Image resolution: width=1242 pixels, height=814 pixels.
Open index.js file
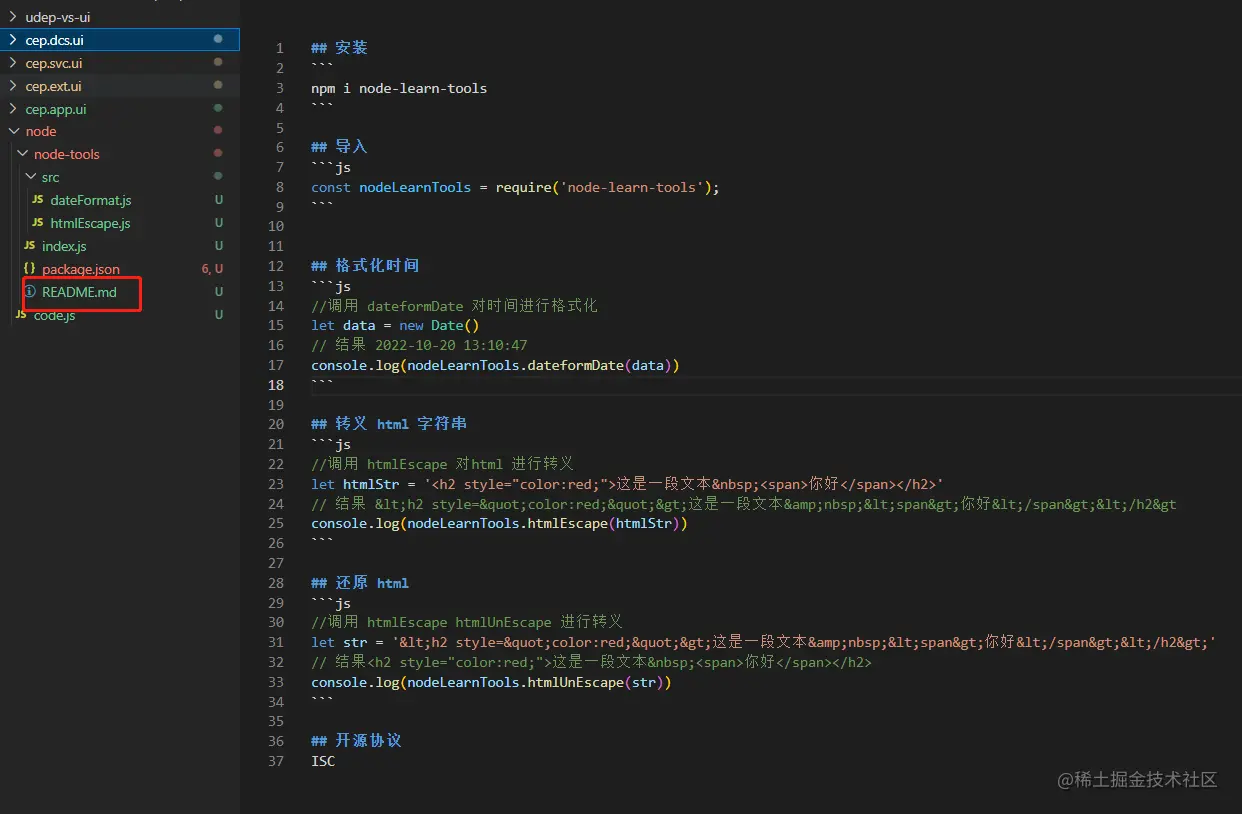(x=64, y=246)
